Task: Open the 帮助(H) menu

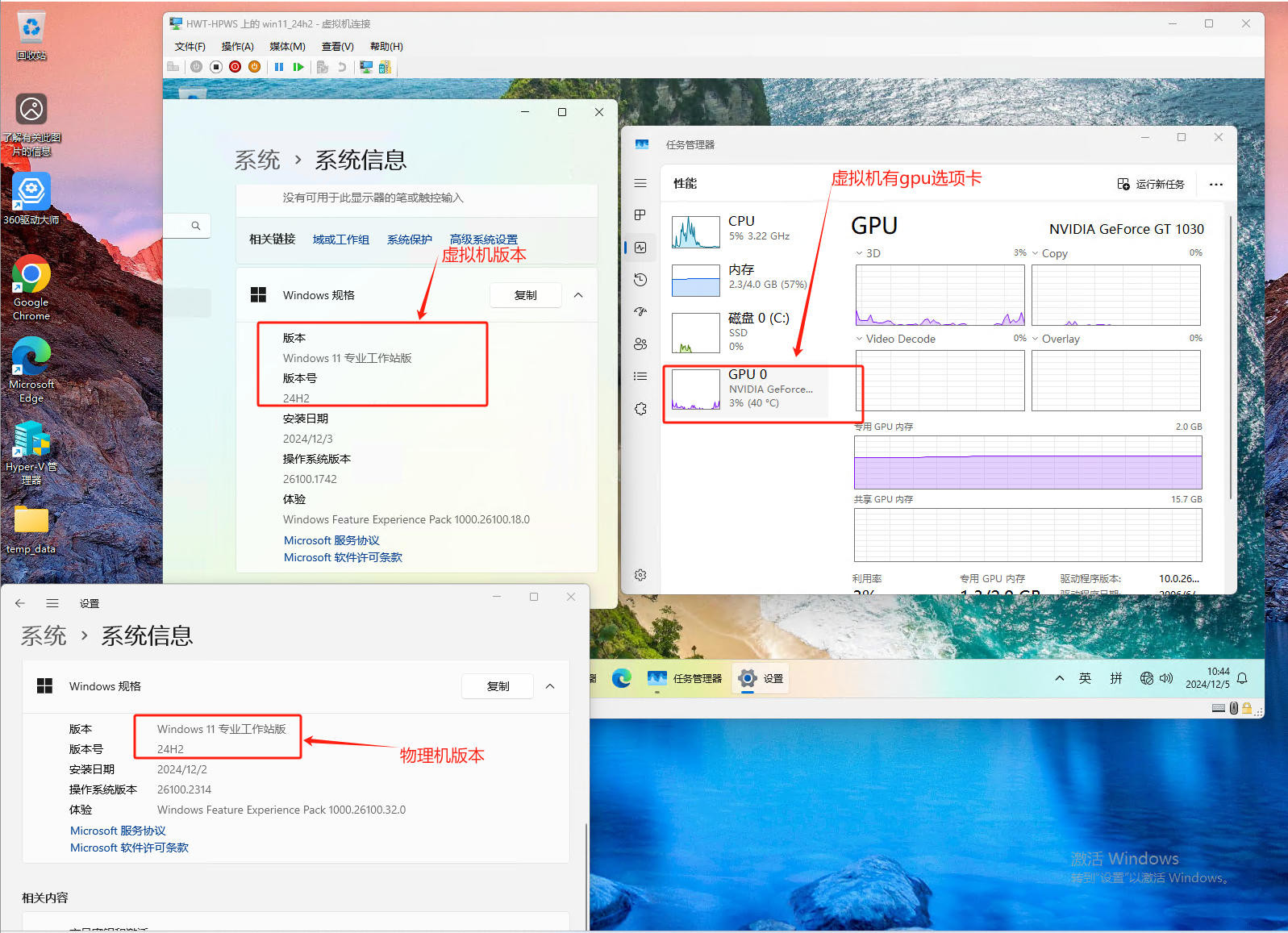Action: click(386, 47)
